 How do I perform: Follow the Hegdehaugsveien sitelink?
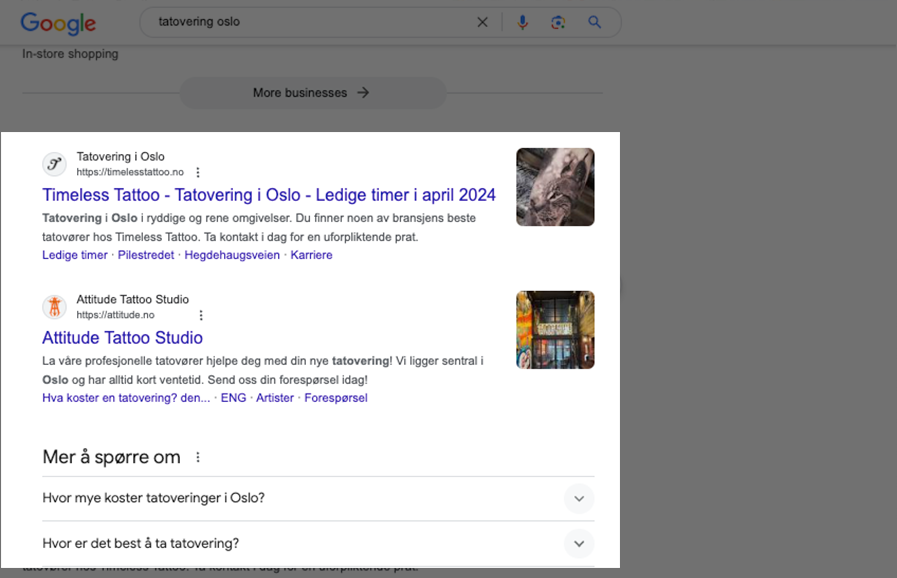pos(232,255)
